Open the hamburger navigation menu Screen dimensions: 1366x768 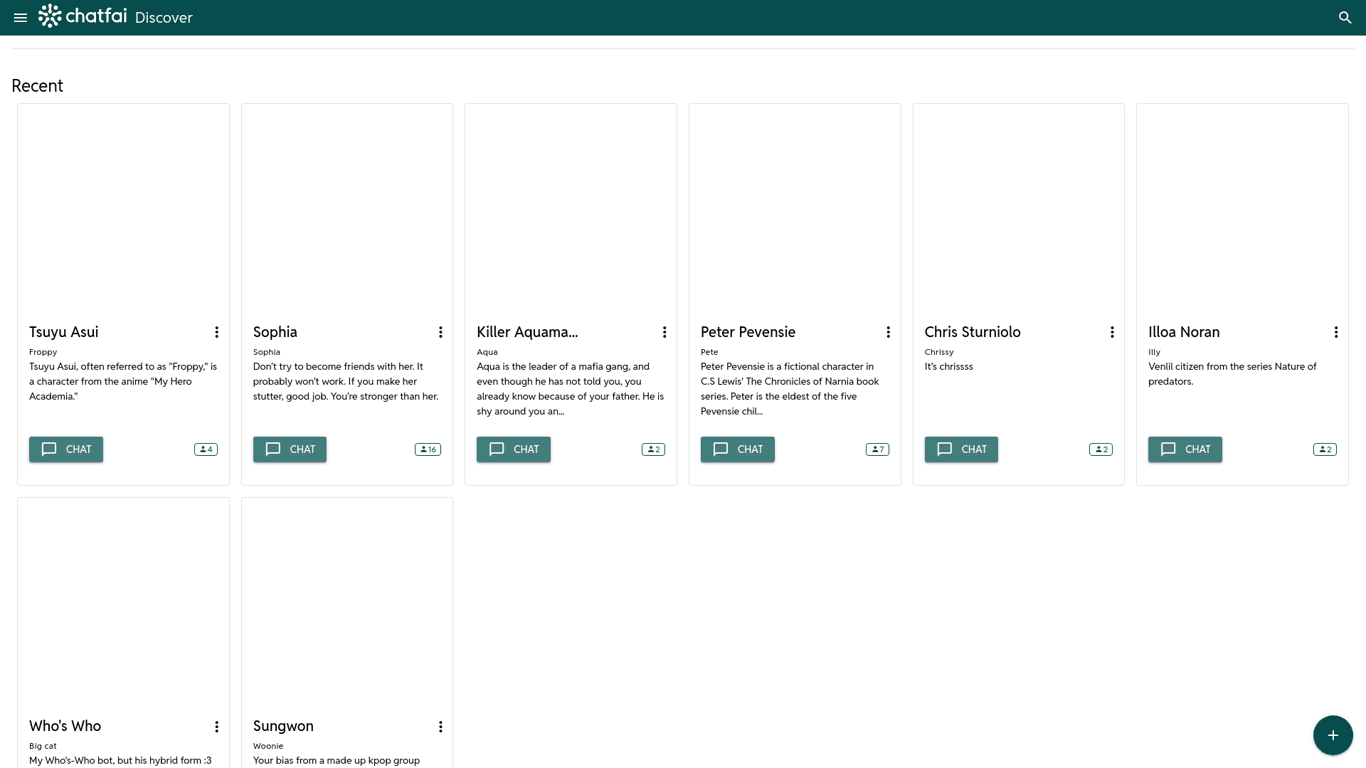click(20, 17)
